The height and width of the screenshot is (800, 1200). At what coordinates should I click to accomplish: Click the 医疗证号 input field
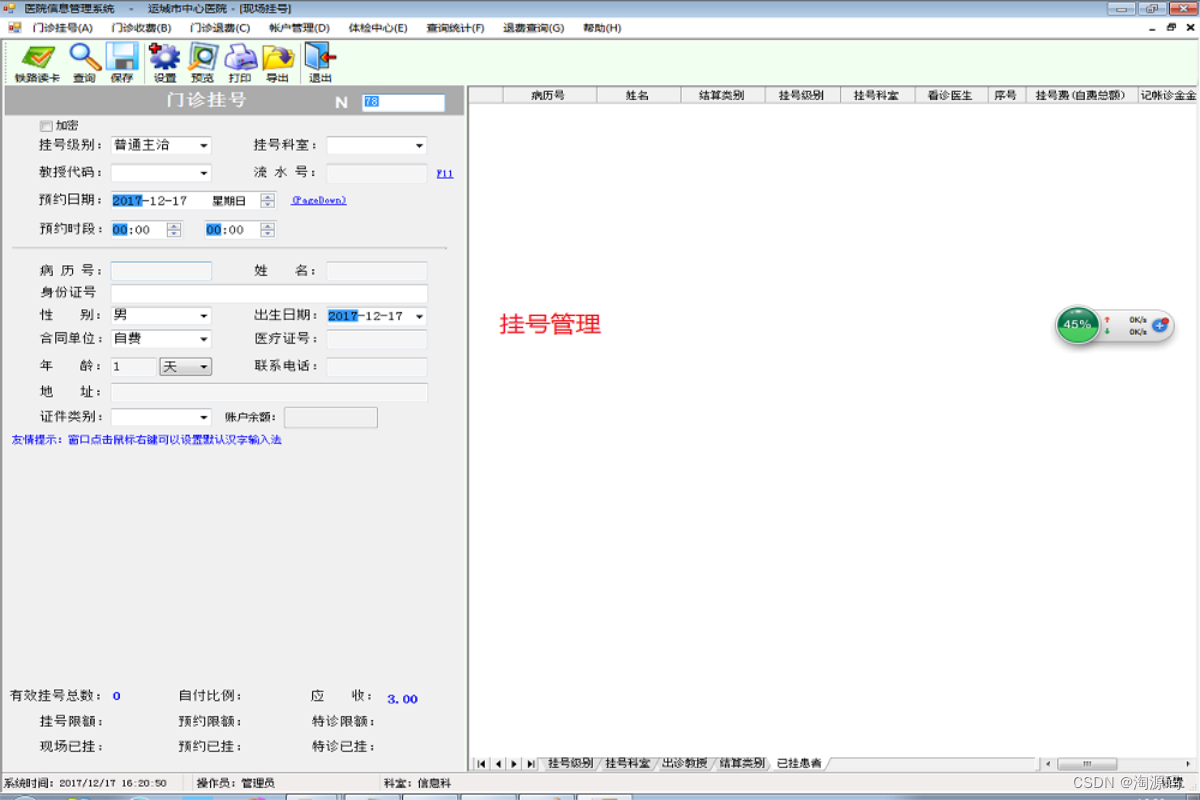point(377,340)
